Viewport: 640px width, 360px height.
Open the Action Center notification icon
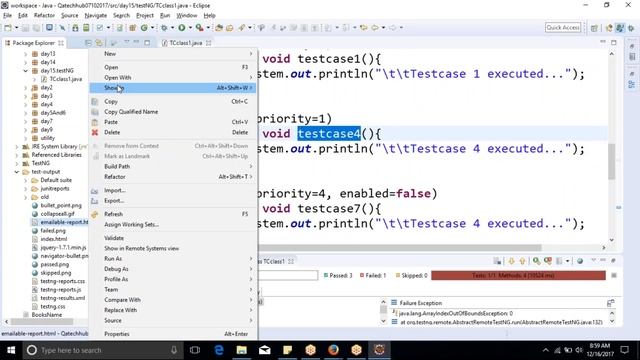coord(624,350)
